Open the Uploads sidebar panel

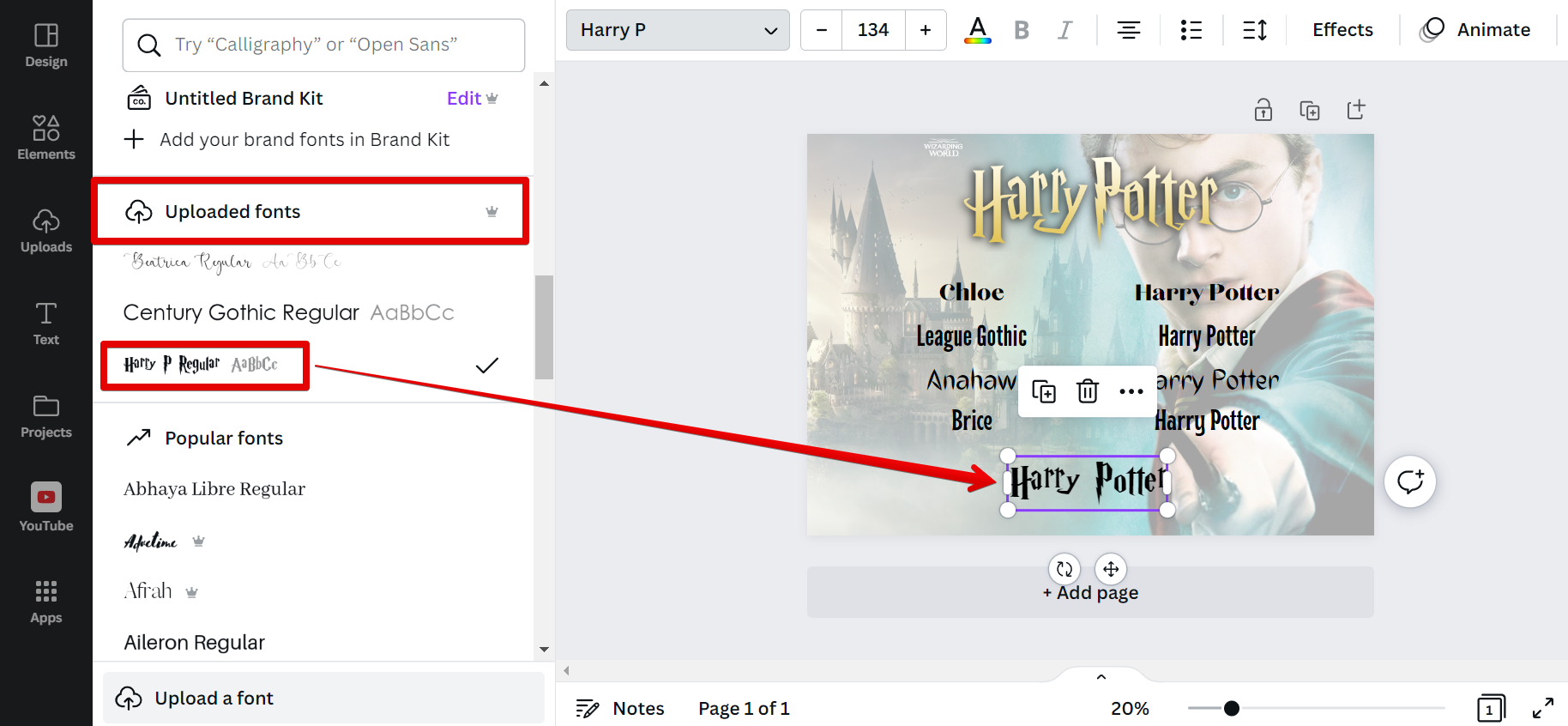tap(46, 231)
